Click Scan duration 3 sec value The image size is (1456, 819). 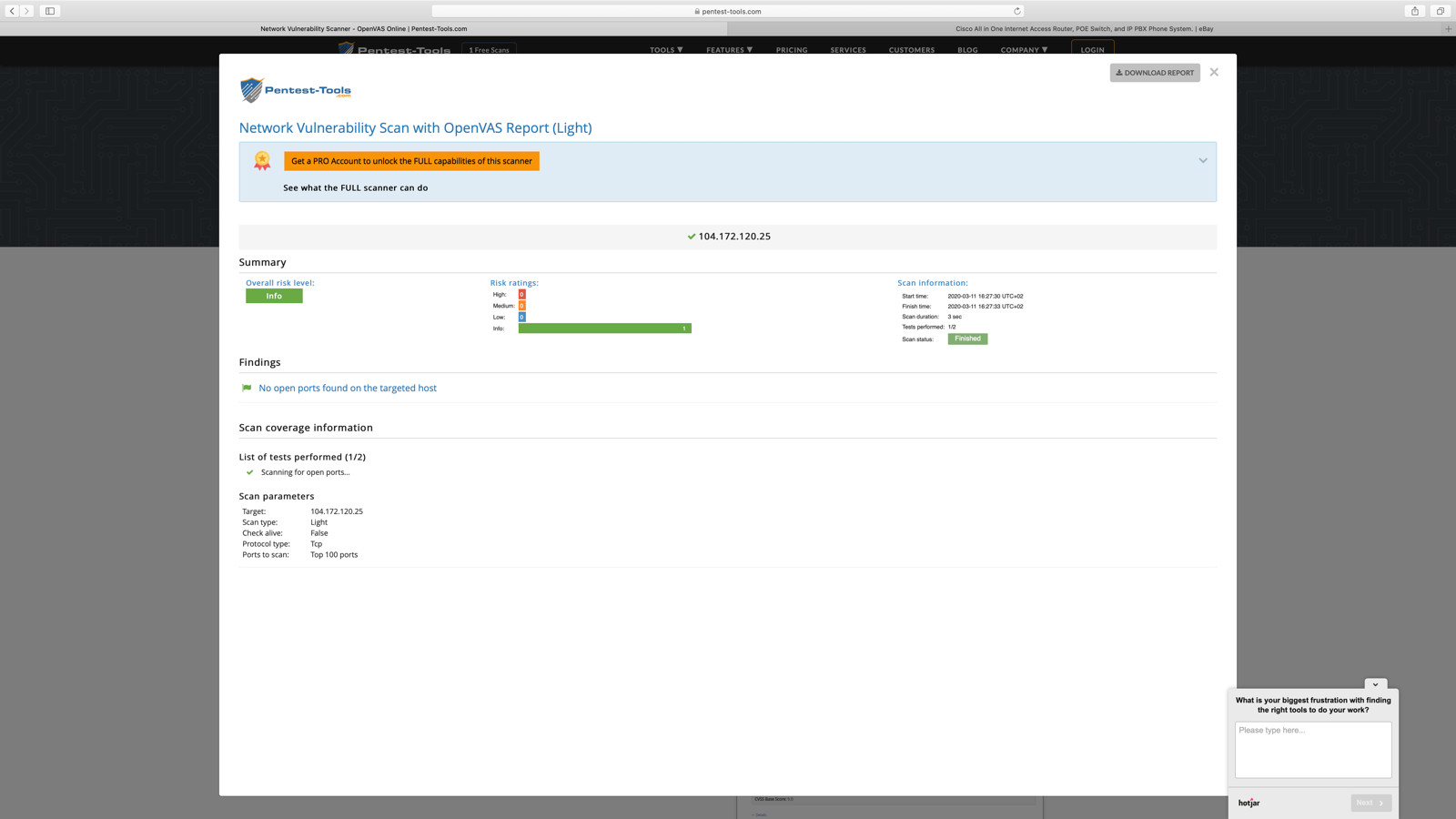(x=955, y=317)
